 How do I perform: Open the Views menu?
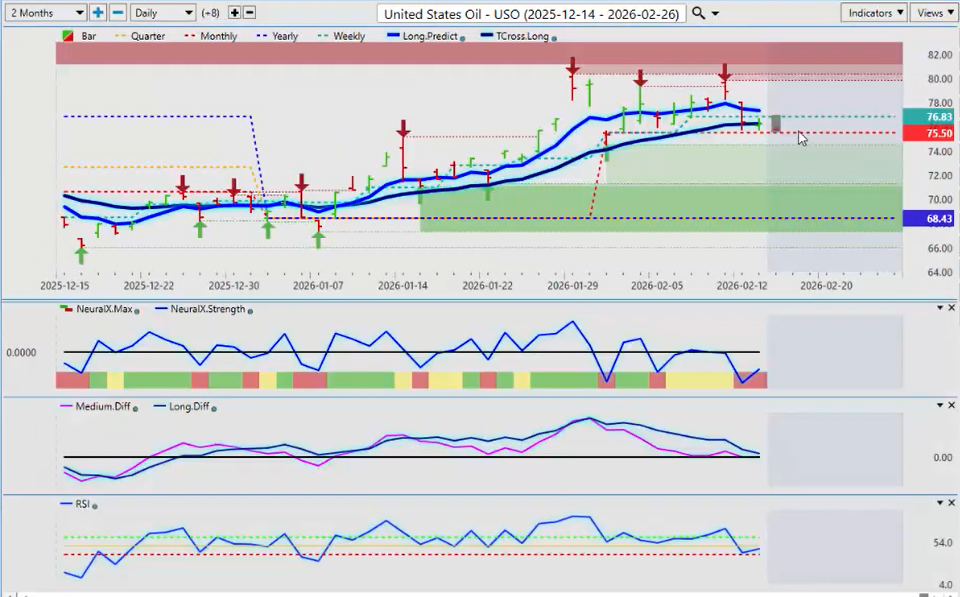933,13
